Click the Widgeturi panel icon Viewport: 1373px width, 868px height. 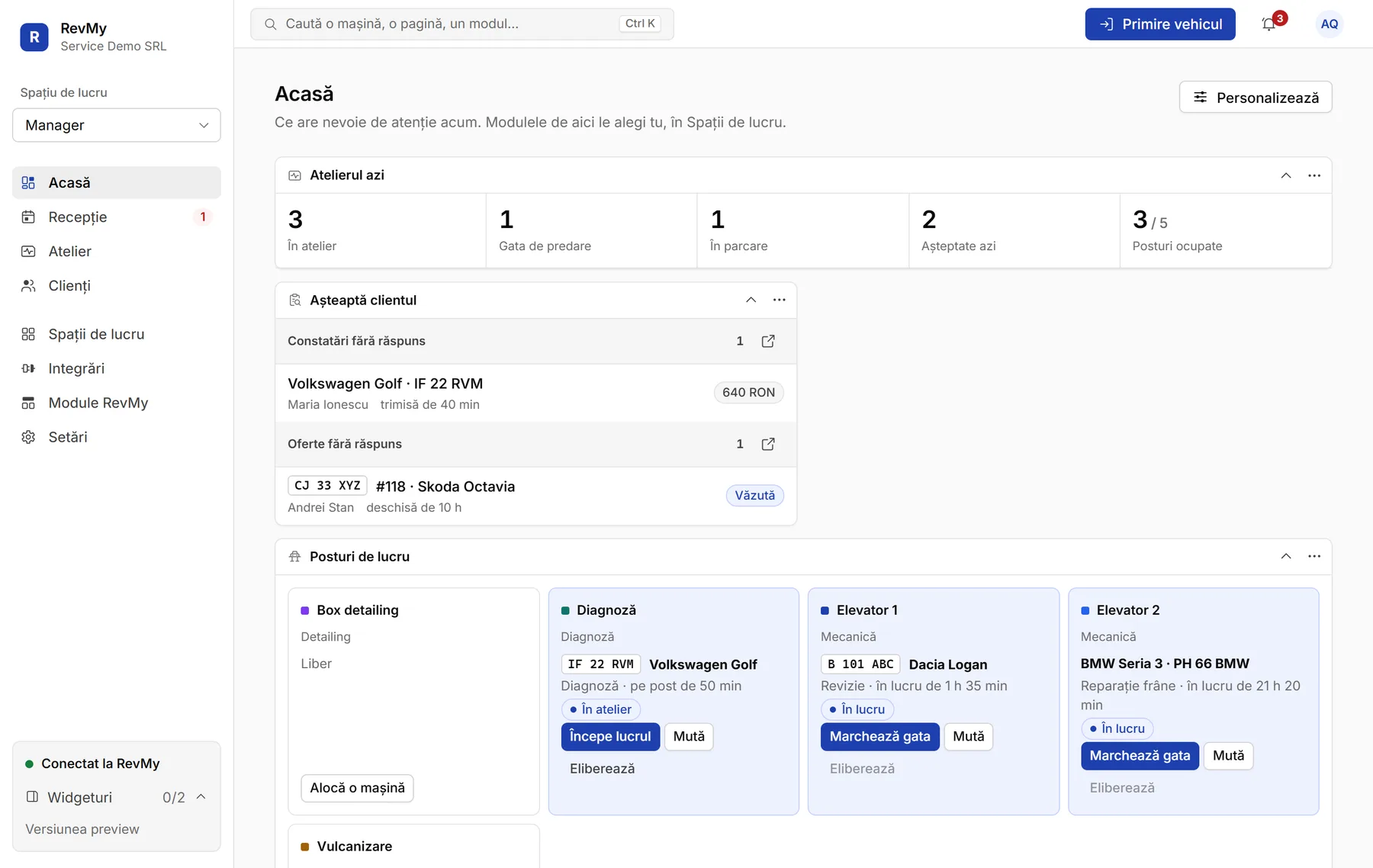[32, 797]
